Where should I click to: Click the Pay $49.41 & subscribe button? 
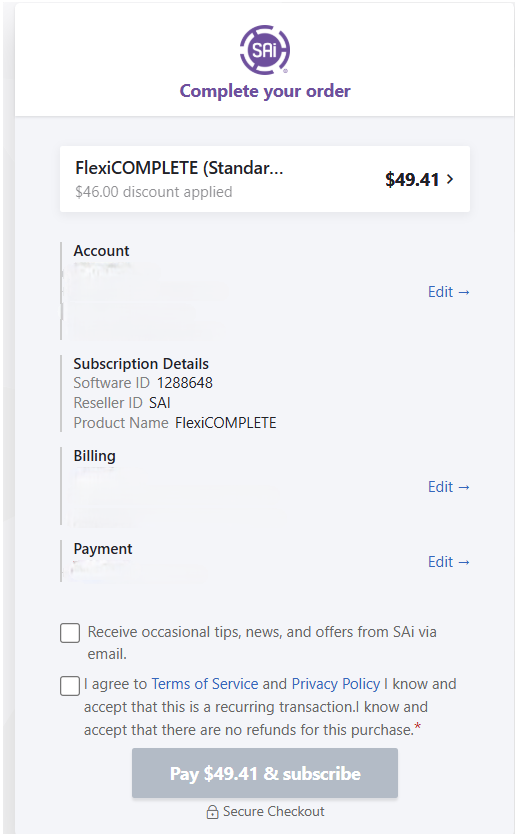tap(265, 773)
